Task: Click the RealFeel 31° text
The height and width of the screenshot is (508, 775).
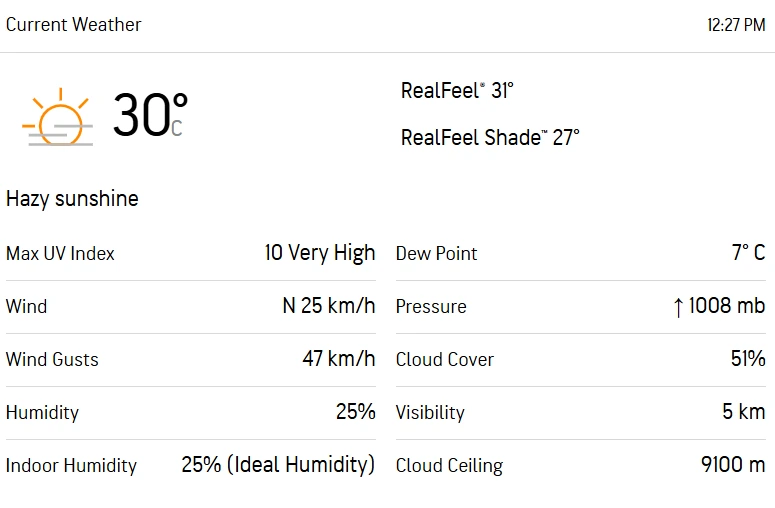Action: 457,90
